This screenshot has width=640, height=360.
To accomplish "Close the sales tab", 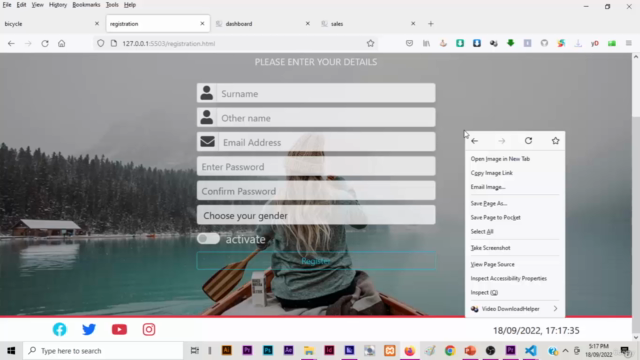I will click(x=413, y=24).
